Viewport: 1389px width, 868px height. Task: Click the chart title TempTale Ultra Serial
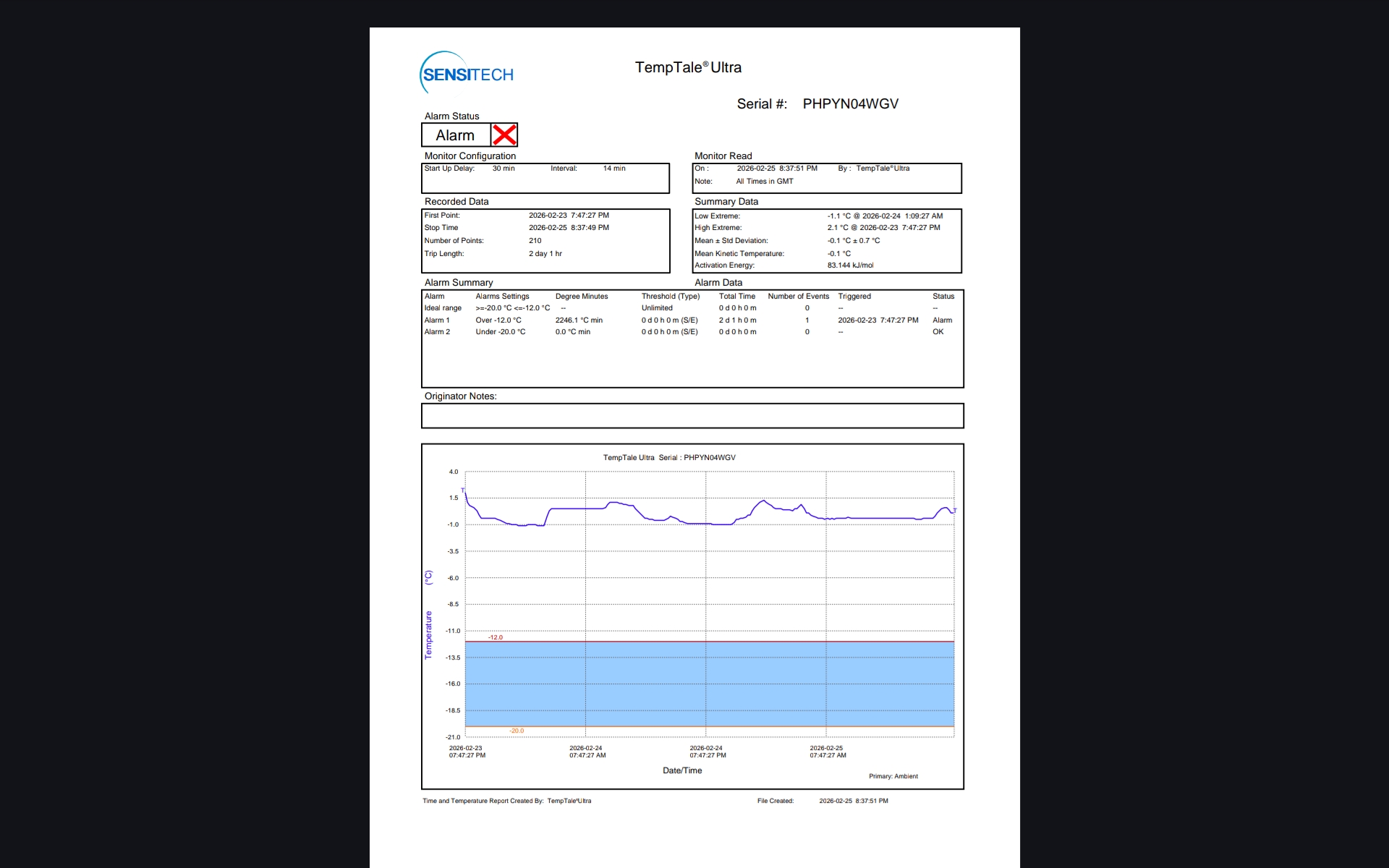click(669, 457)
